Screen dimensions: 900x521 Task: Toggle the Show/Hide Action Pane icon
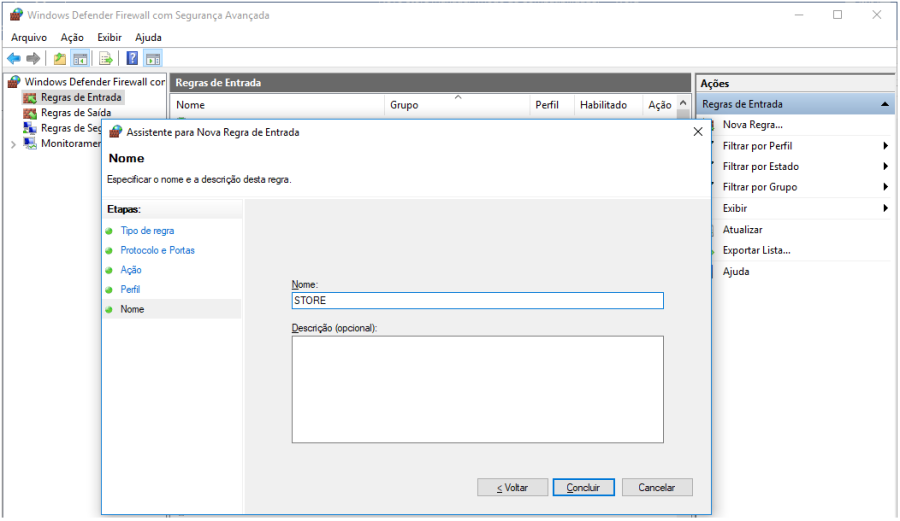pos(152,59)
